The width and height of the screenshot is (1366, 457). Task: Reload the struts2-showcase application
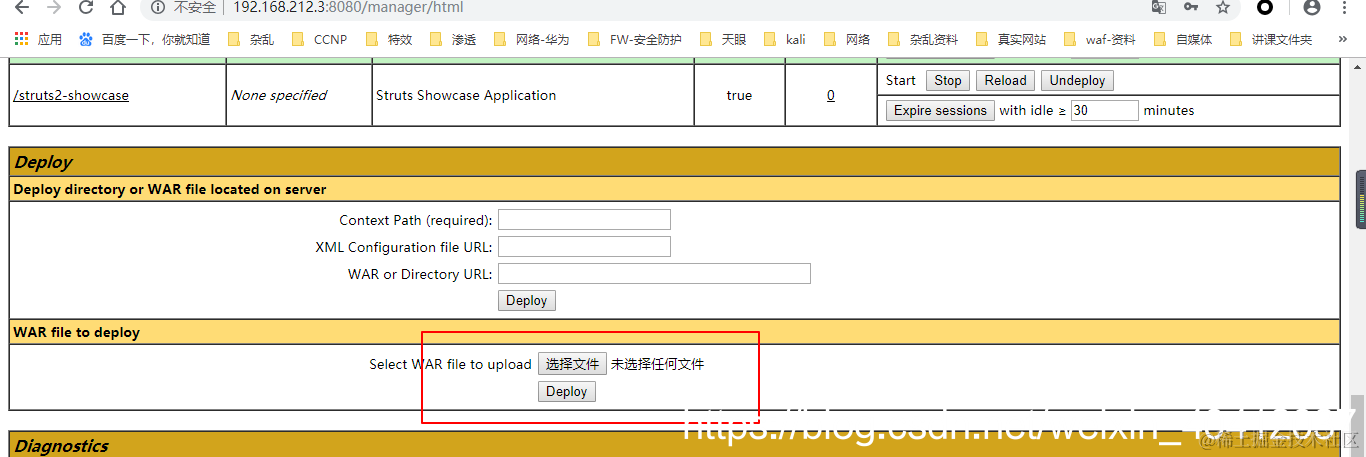coord(1006,80)
